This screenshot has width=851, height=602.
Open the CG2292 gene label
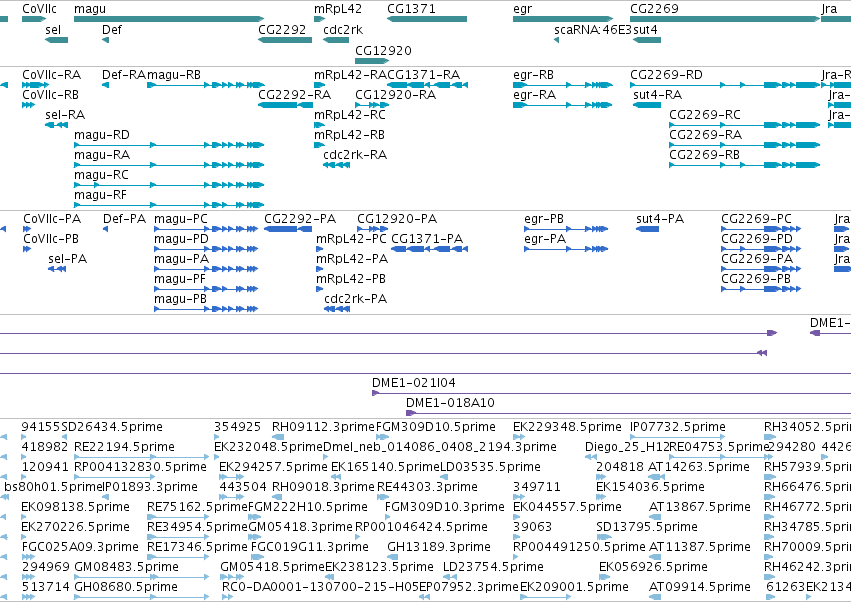pos(282,30)
